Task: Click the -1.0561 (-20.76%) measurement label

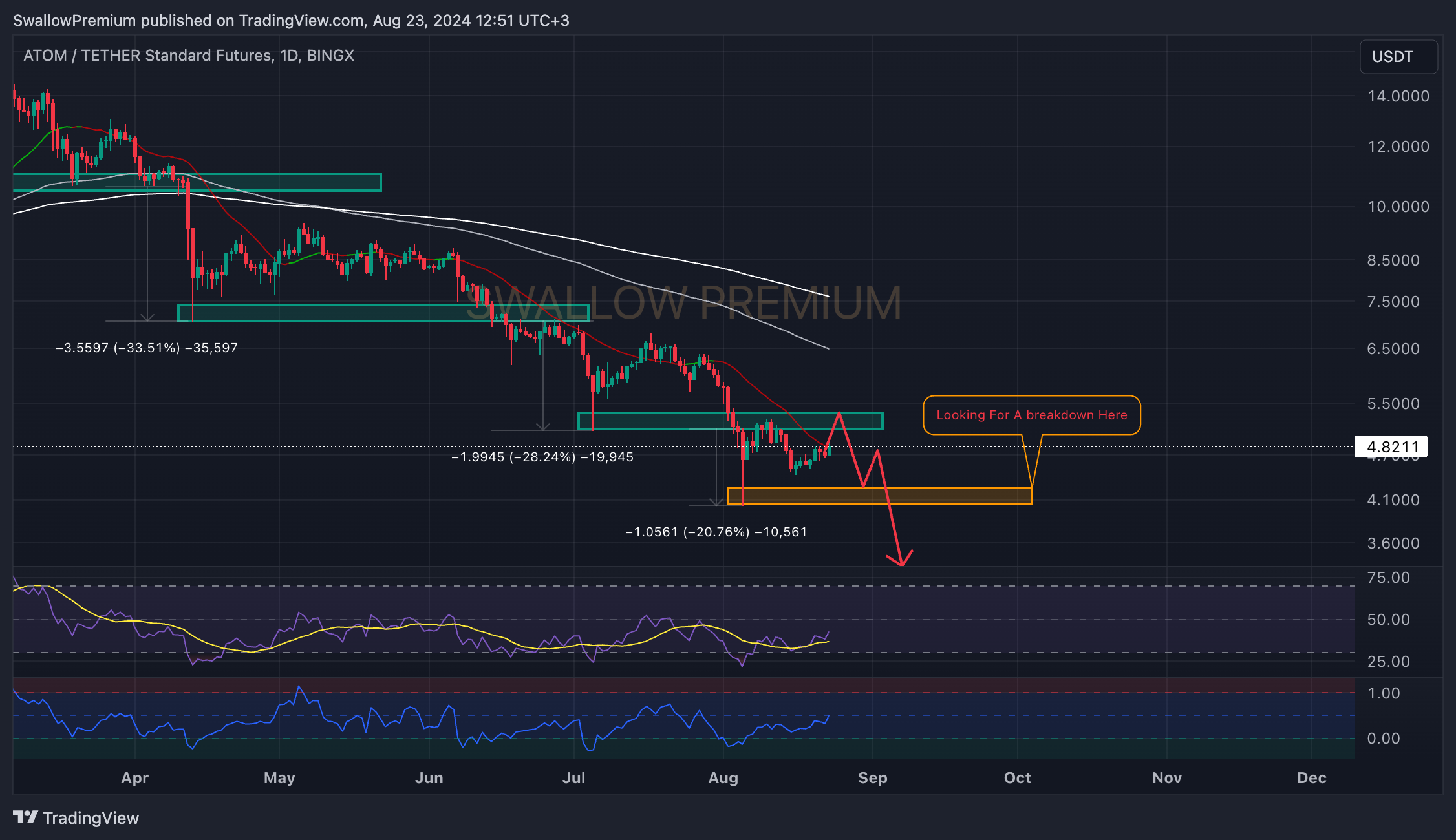Action: pyautogui.click(x=716, y=532)
